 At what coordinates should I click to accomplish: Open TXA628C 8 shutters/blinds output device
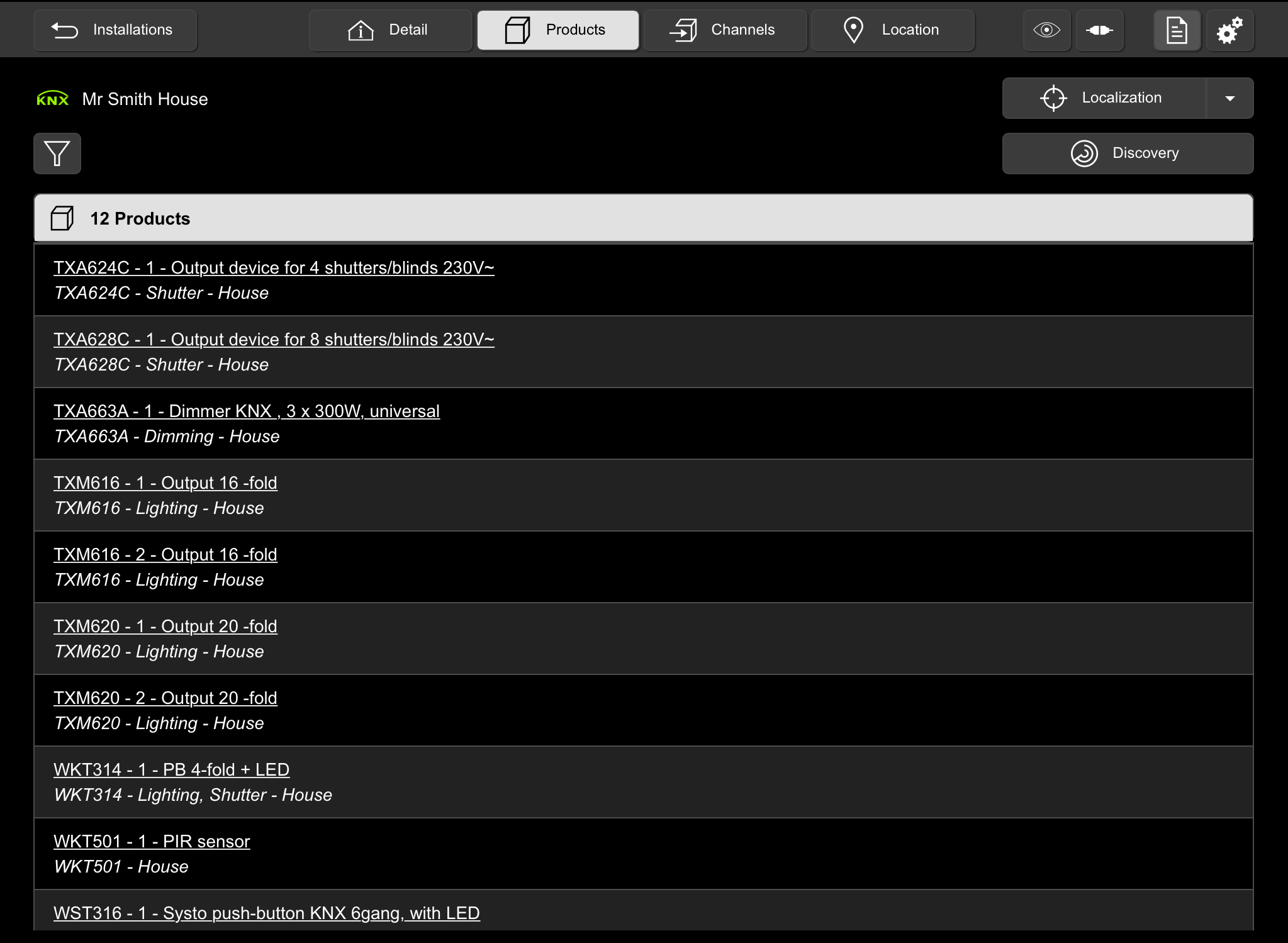274,339
